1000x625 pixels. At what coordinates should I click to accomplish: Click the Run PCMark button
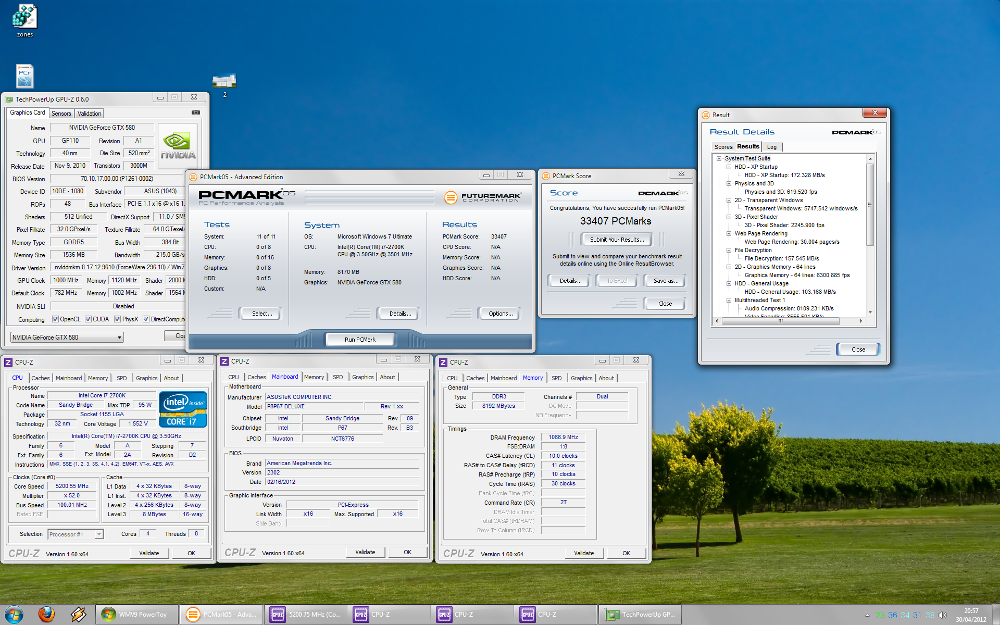point(360,339)
